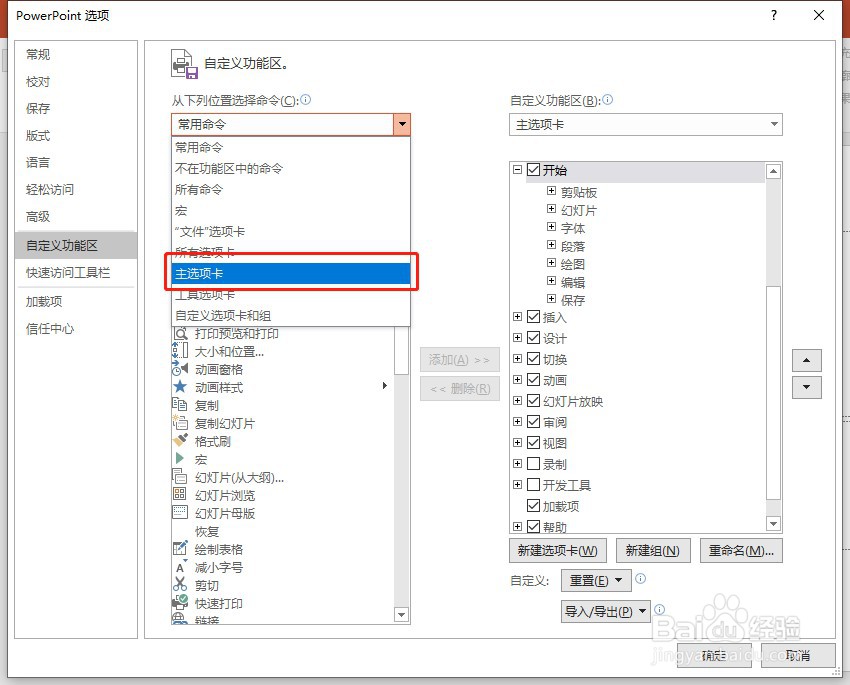Image resolution: width=850 pixels, height=685 pixels.
Task: Click the slide sorter icon
Action: (179, 495)
